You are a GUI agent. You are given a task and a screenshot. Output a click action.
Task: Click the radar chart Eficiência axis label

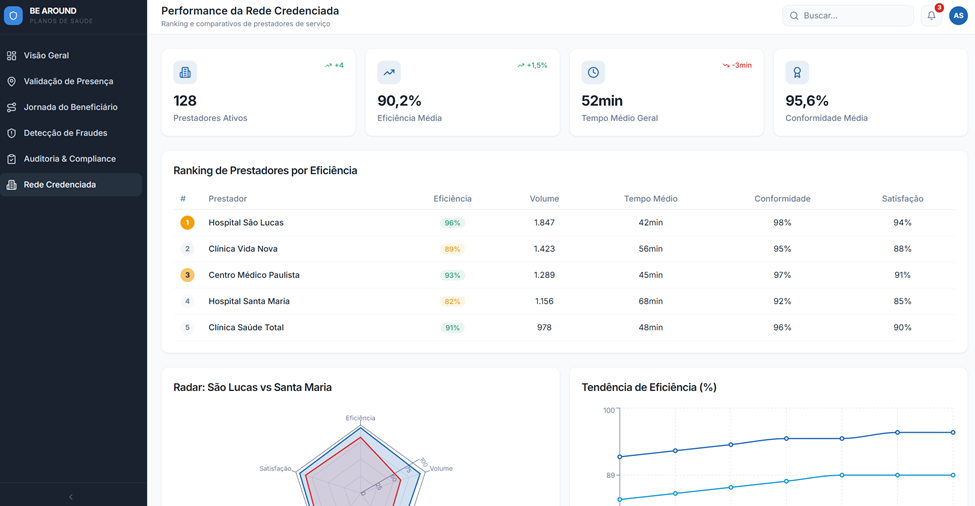[x=360, y=418]
